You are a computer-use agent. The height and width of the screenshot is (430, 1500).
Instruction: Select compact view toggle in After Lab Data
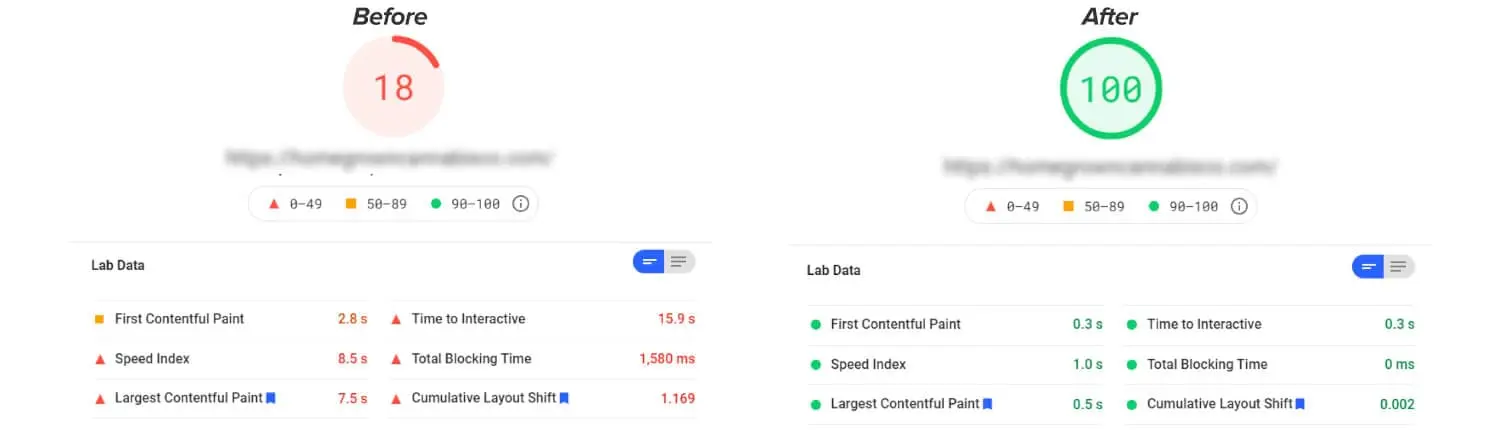[x=1369, y=267]
